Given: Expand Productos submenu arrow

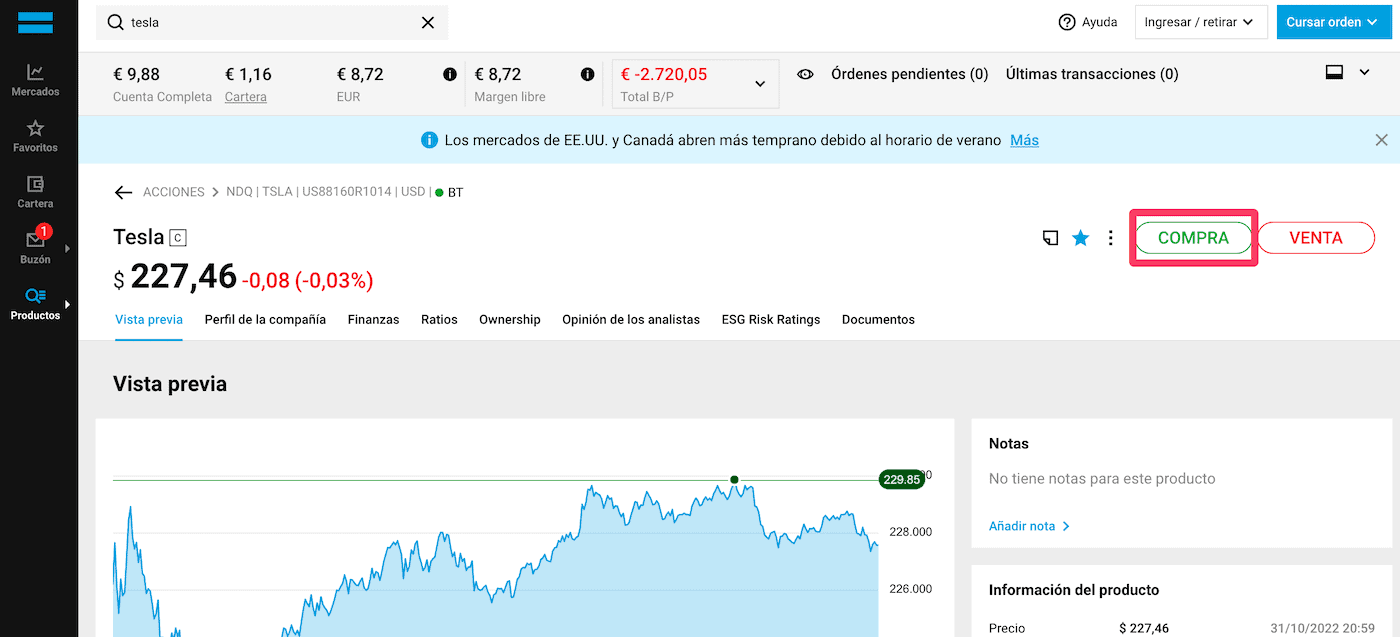Looking at the screenshot, I should pos(67,304).
